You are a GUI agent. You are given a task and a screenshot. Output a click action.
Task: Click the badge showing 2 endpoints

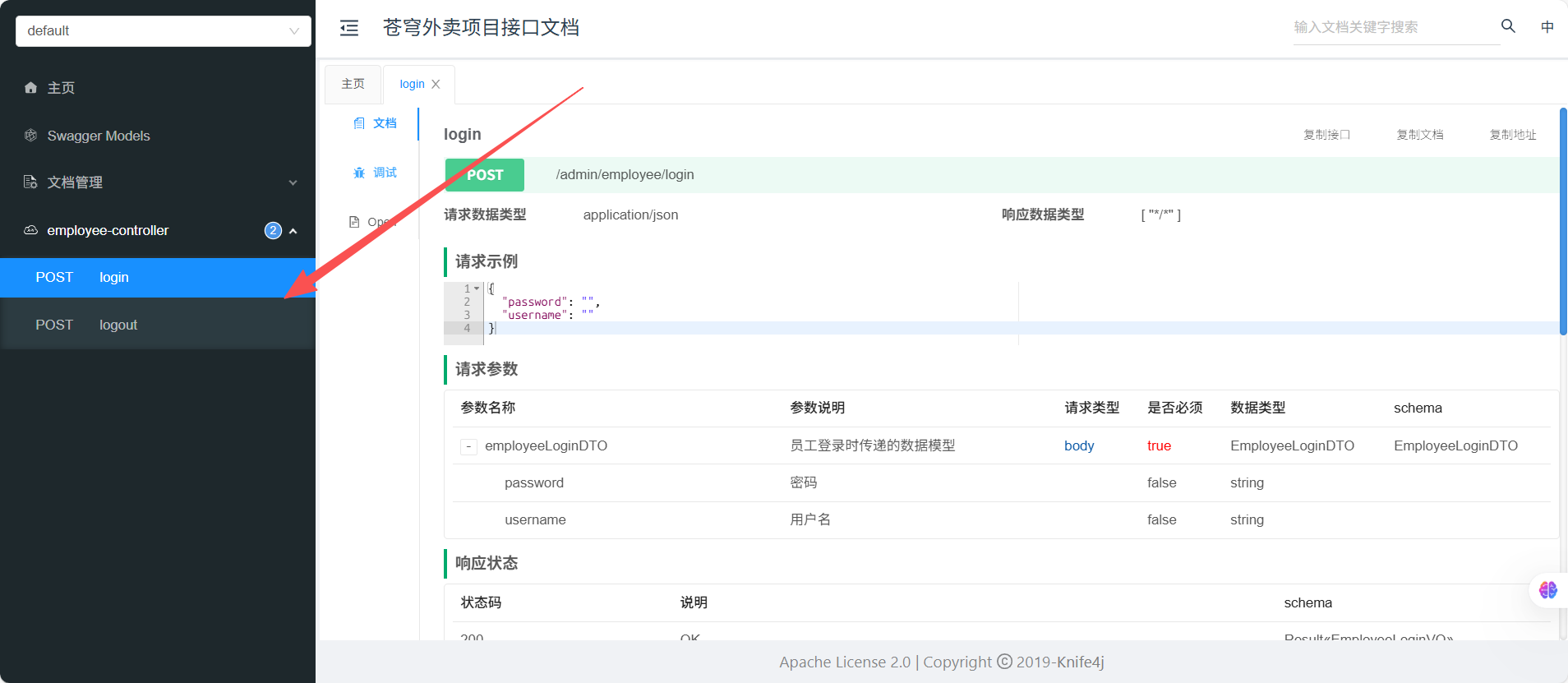(273, 230)
